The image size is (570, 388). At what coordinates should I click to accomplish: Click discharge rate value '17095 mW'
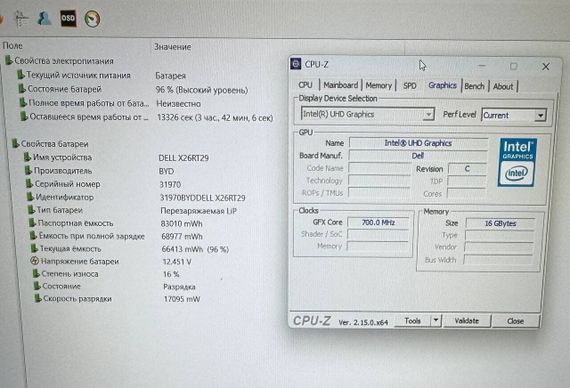click(182, 299)
